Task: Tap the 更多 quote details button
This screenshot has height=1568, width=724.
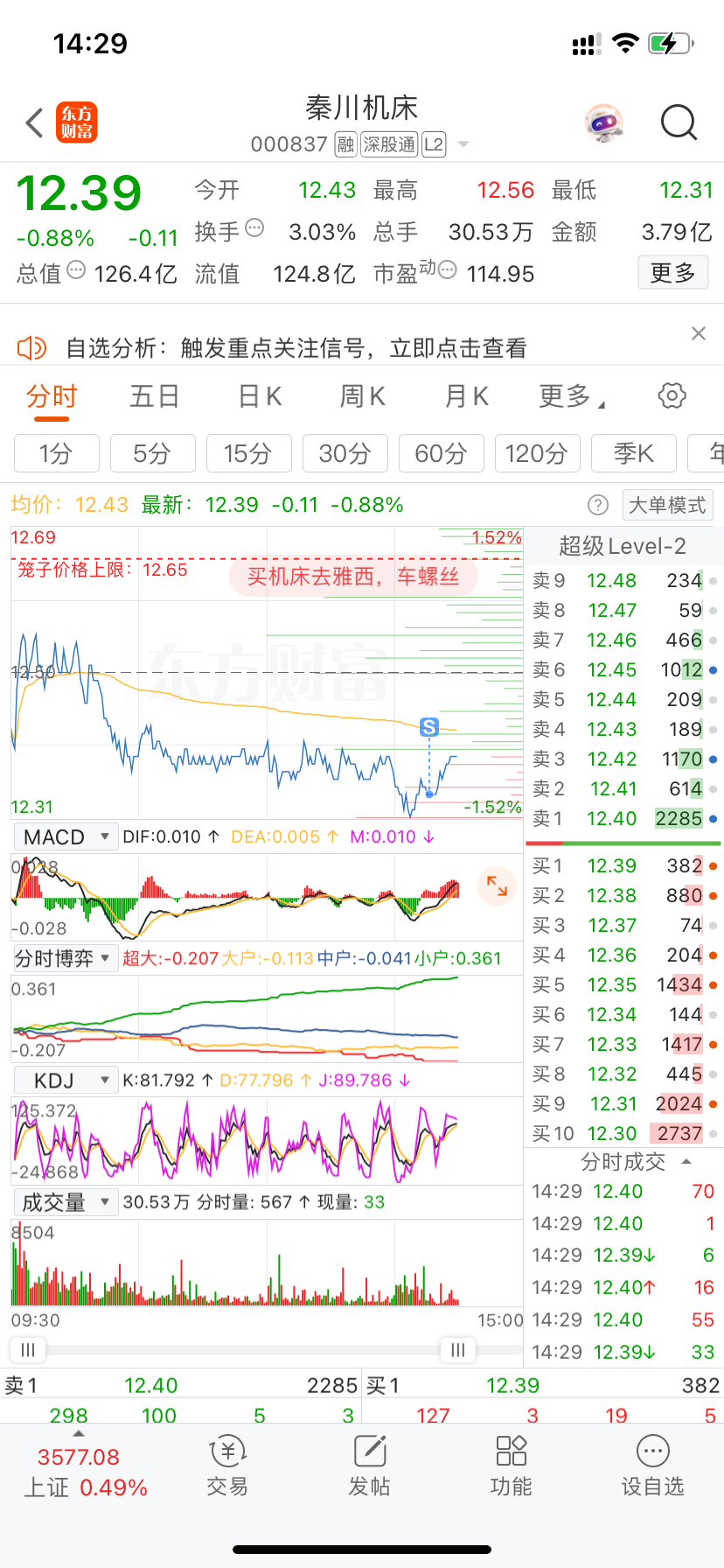Action: point(672,273)
